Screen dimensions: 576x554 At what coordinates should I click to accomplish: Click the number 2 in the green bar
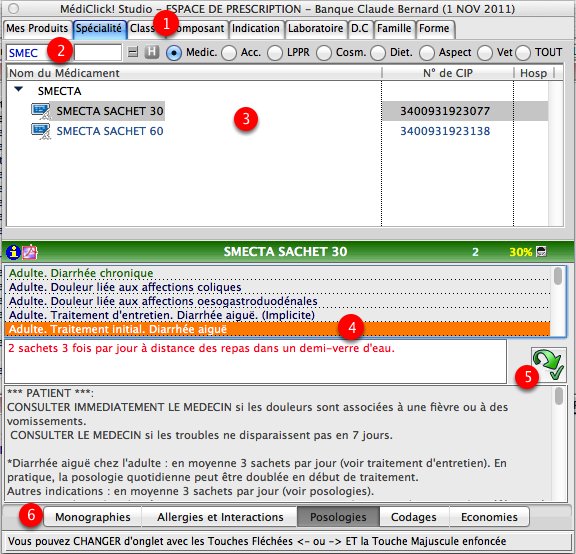tap(475, 252)
